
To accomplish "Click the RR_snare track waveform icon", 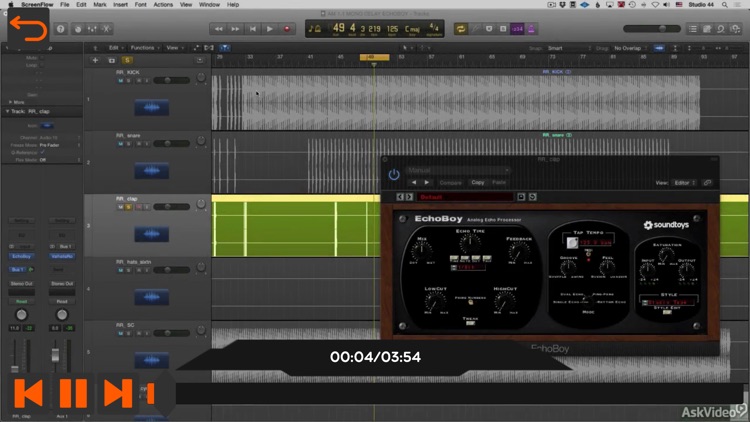I will (151, 171).
